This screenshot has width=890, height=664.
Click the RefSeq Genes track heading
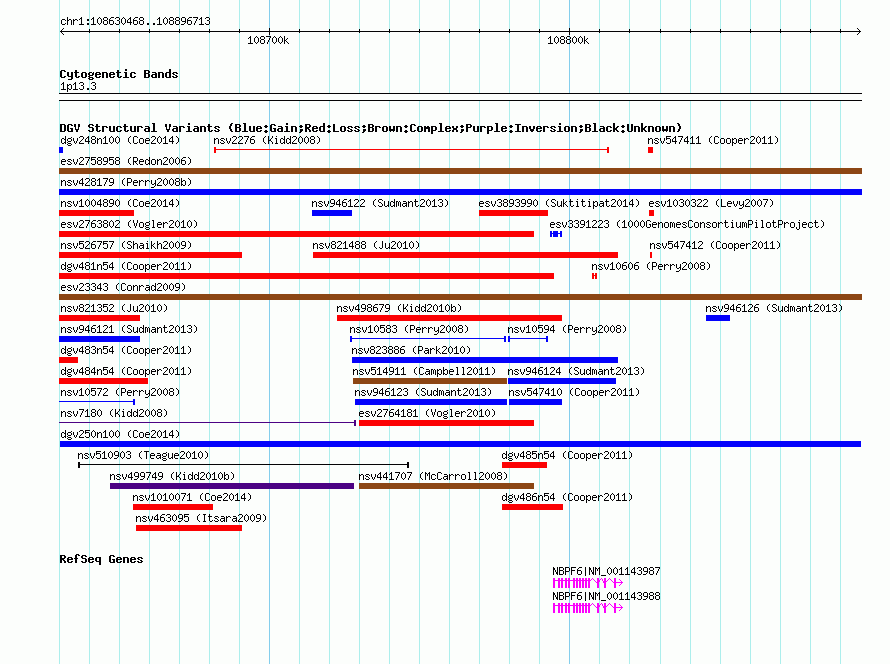(101, 559)
